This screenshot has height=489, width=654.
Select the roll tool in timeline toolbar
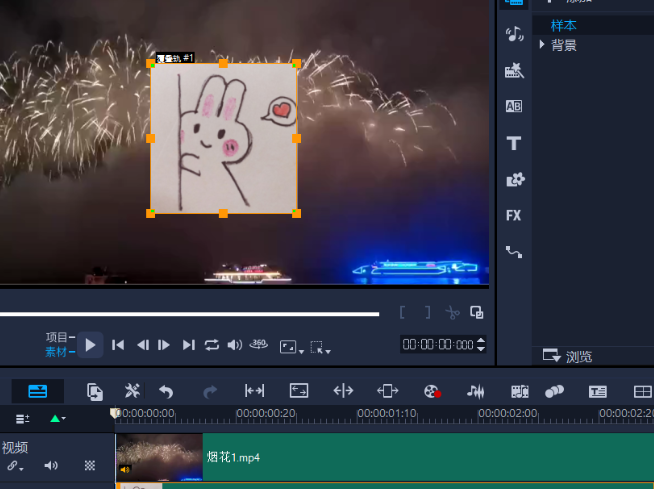pos(343,391)
